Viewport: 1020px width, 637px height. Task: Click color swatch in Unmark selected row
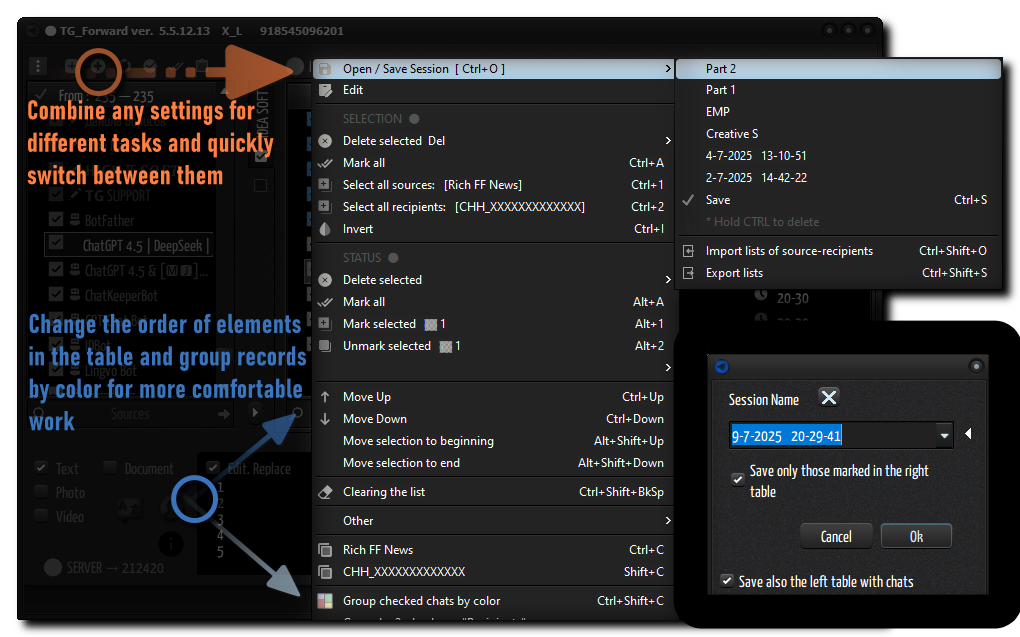446,347
